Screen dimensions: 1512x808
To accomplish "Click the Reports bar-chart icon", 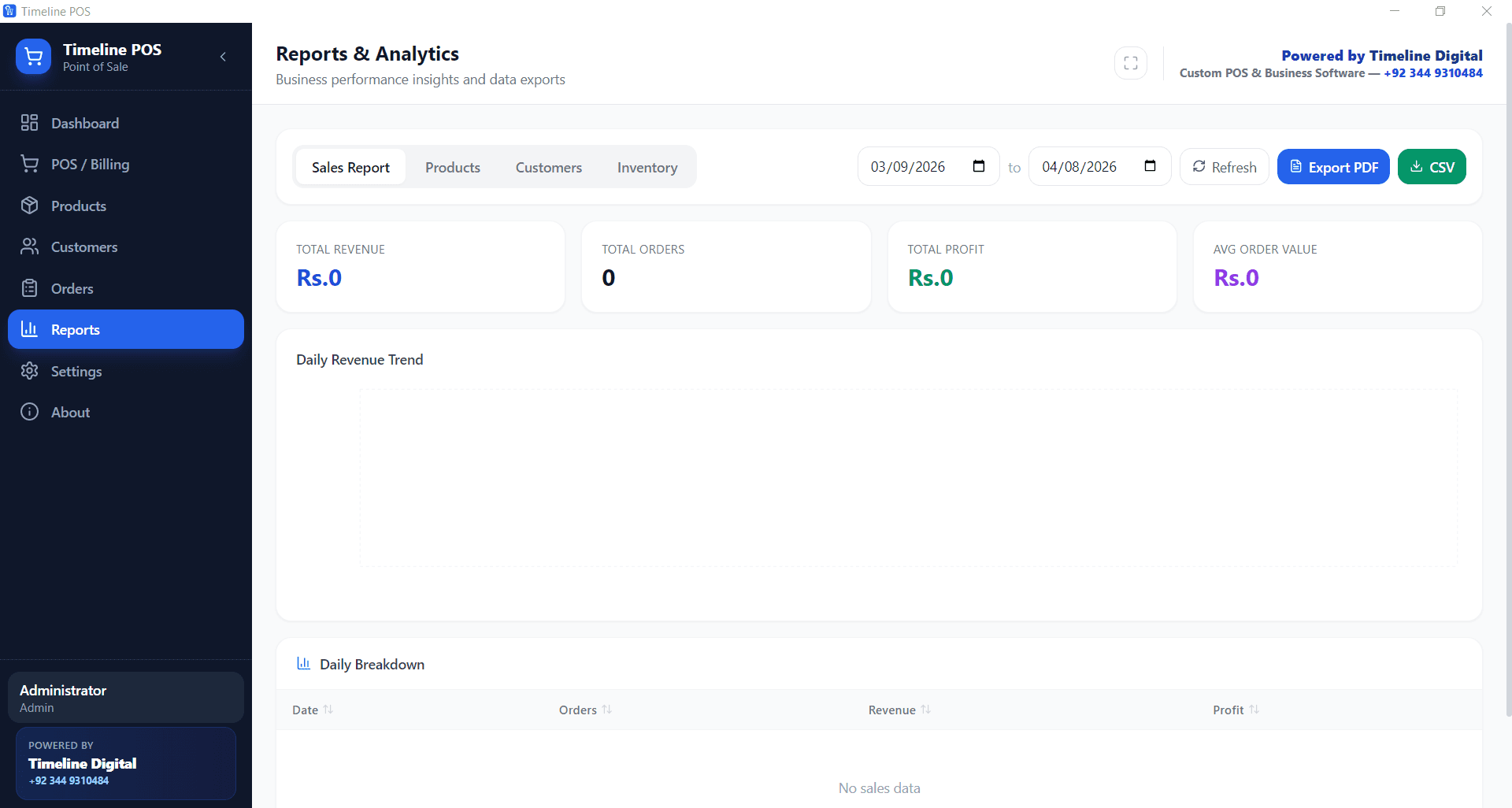I will coord(30,329).
